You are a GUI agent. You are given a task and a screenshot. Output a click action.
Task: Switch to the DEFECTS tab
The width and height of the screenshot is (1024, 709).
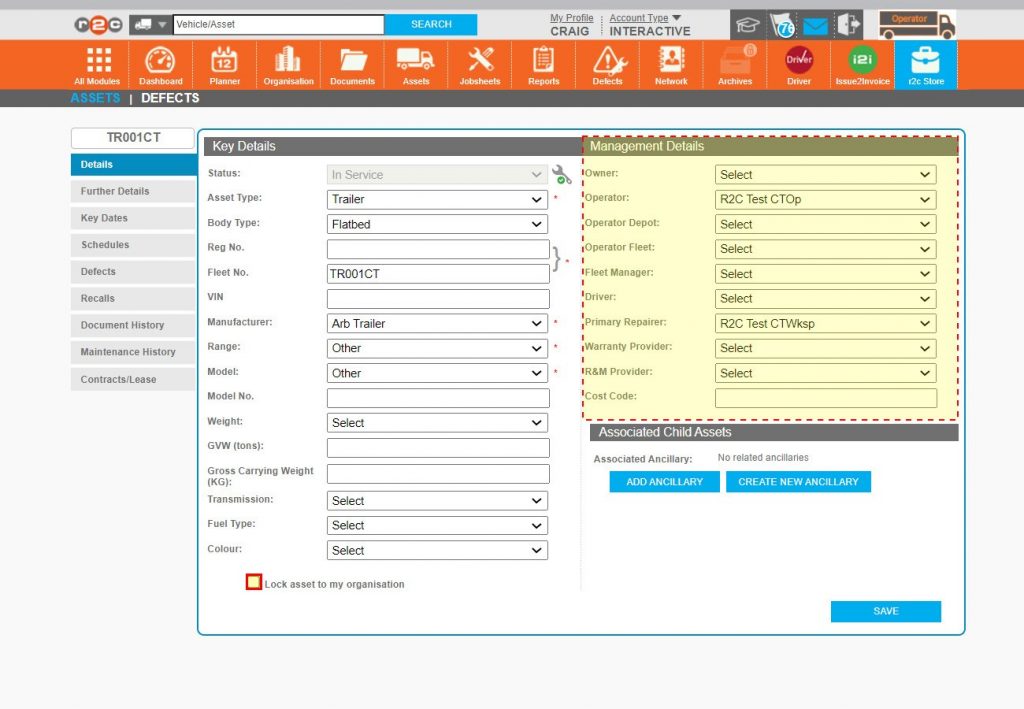click(170, 98)
